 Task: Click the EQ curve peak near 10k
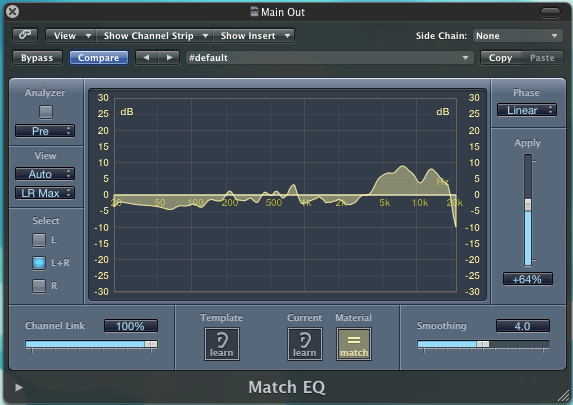click(x=431, y=169)
